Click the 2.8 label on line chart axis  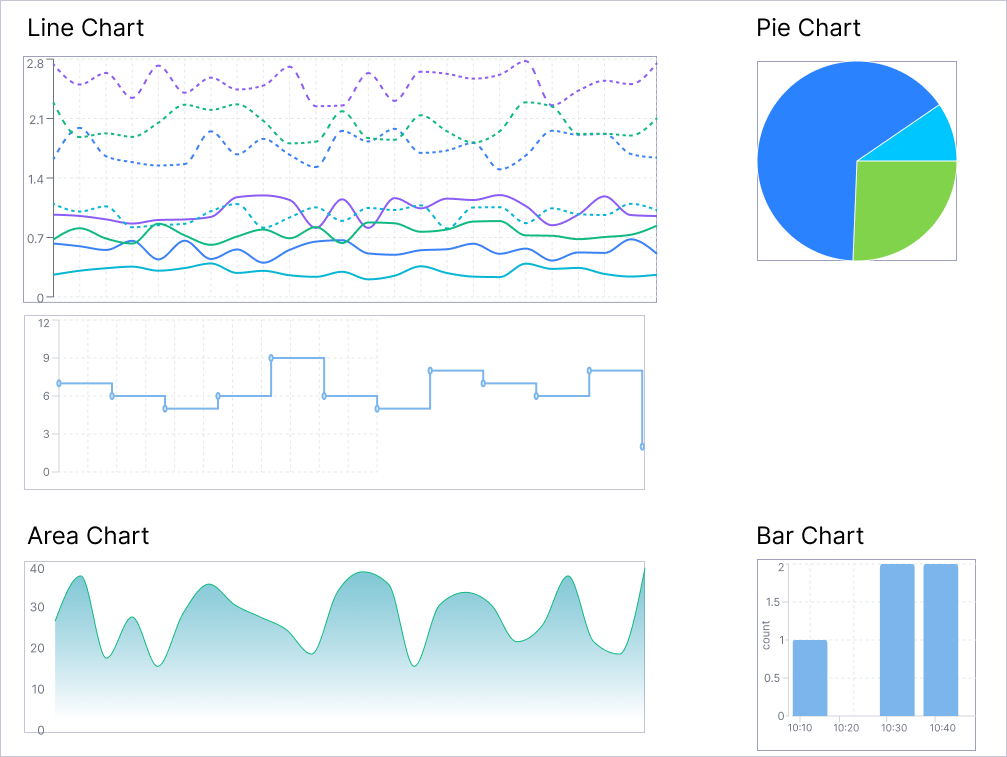(x=35, y=64)
